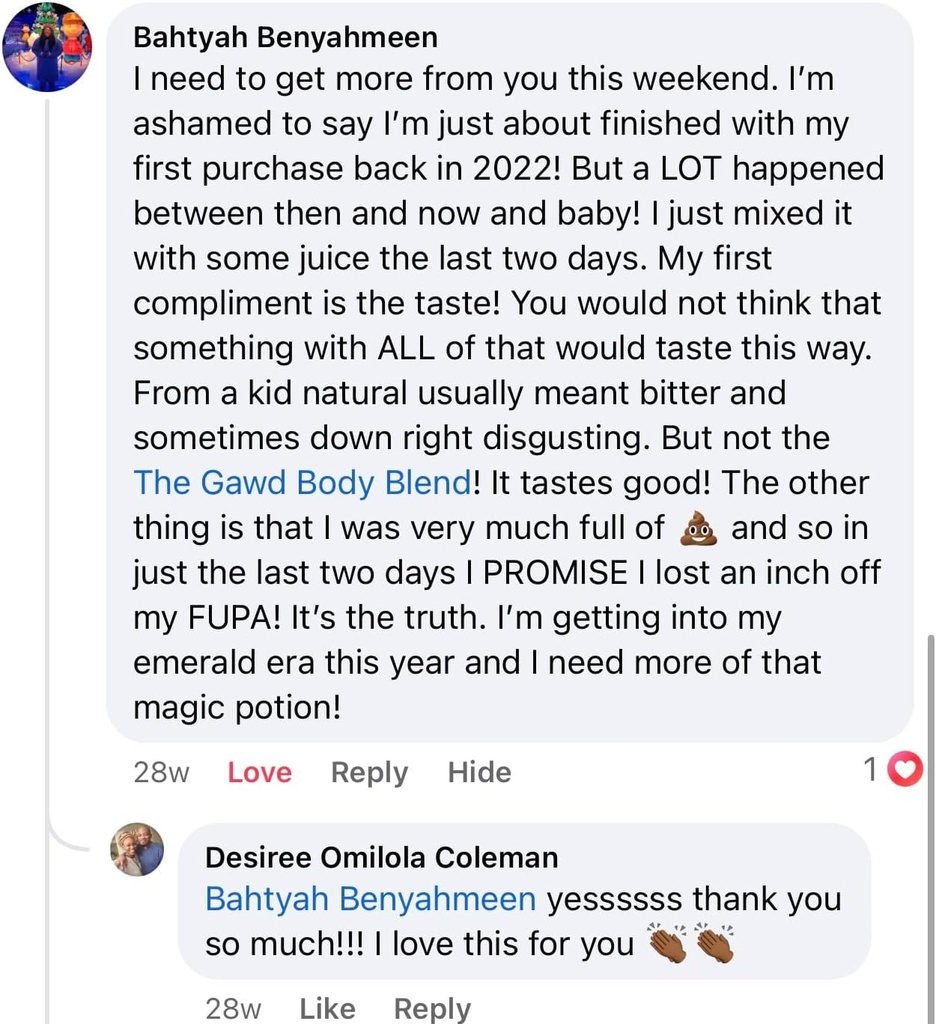Click the 28w timestamp on Bahtyah's comment
The width and height of the screenshot is (936, 1024).
pos(160,771)
